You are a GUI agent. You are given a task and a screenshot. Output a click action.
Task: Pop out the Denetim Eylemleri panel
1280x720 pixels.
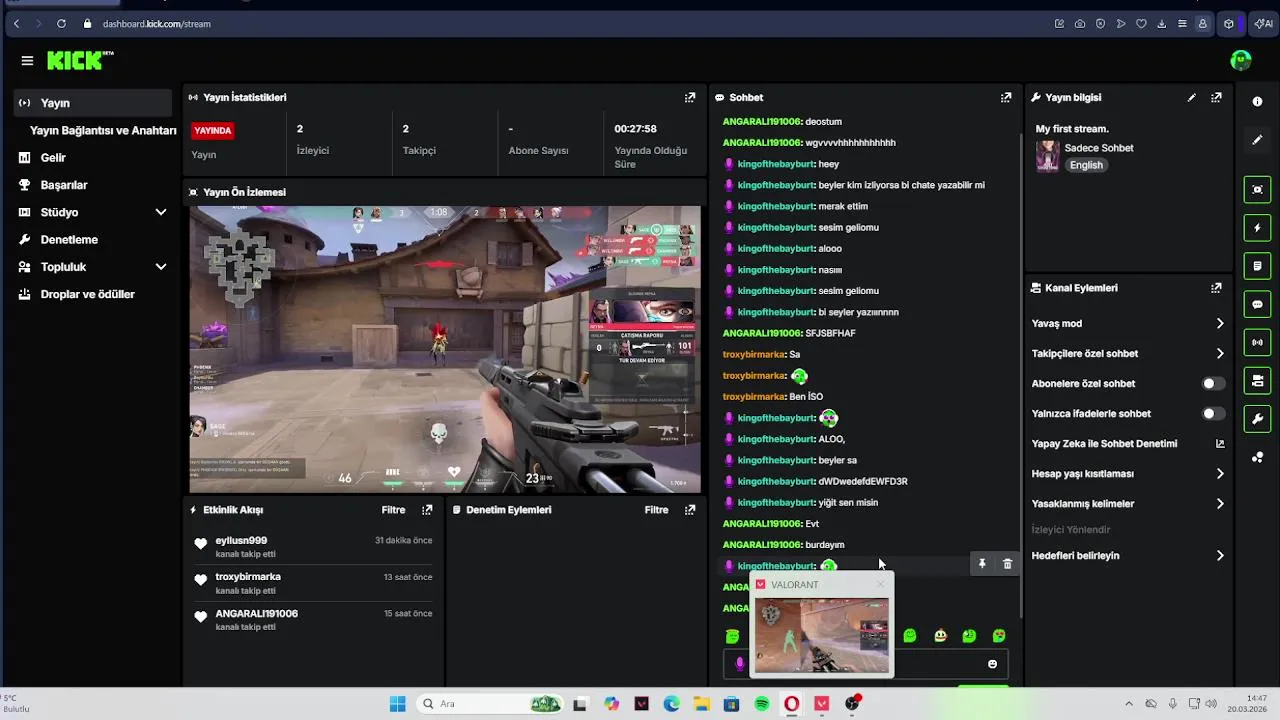[x=690, y=510]
